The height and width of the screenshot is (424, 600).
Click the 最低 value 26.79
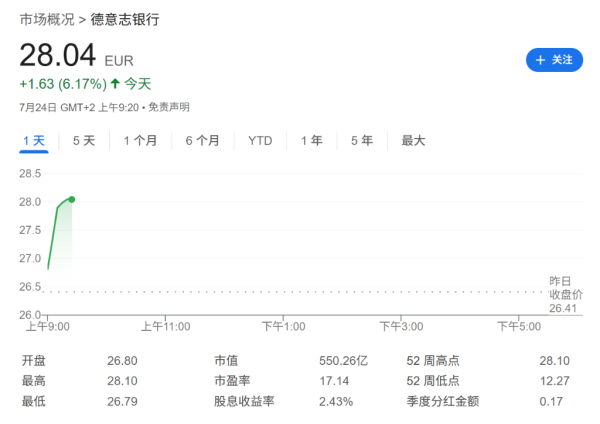tap(122, 401)
